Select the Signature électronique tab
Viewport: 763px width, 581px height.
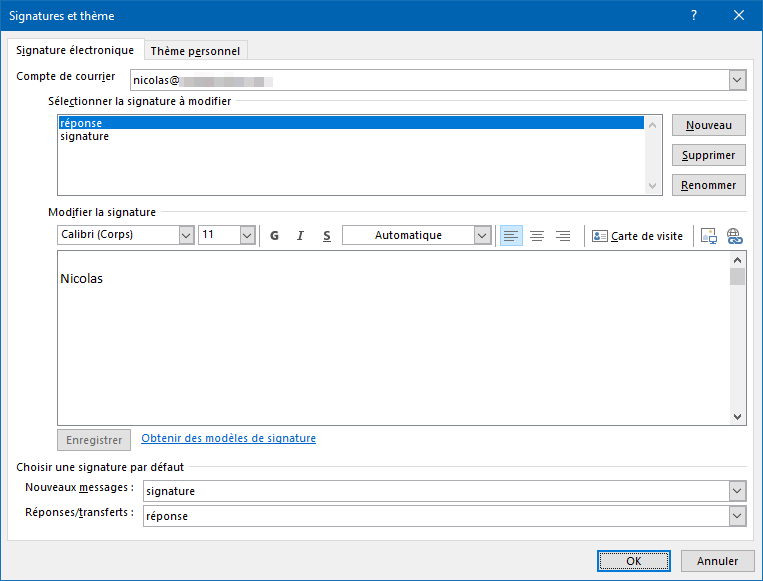pyautogui.click(x=75, y=50)
